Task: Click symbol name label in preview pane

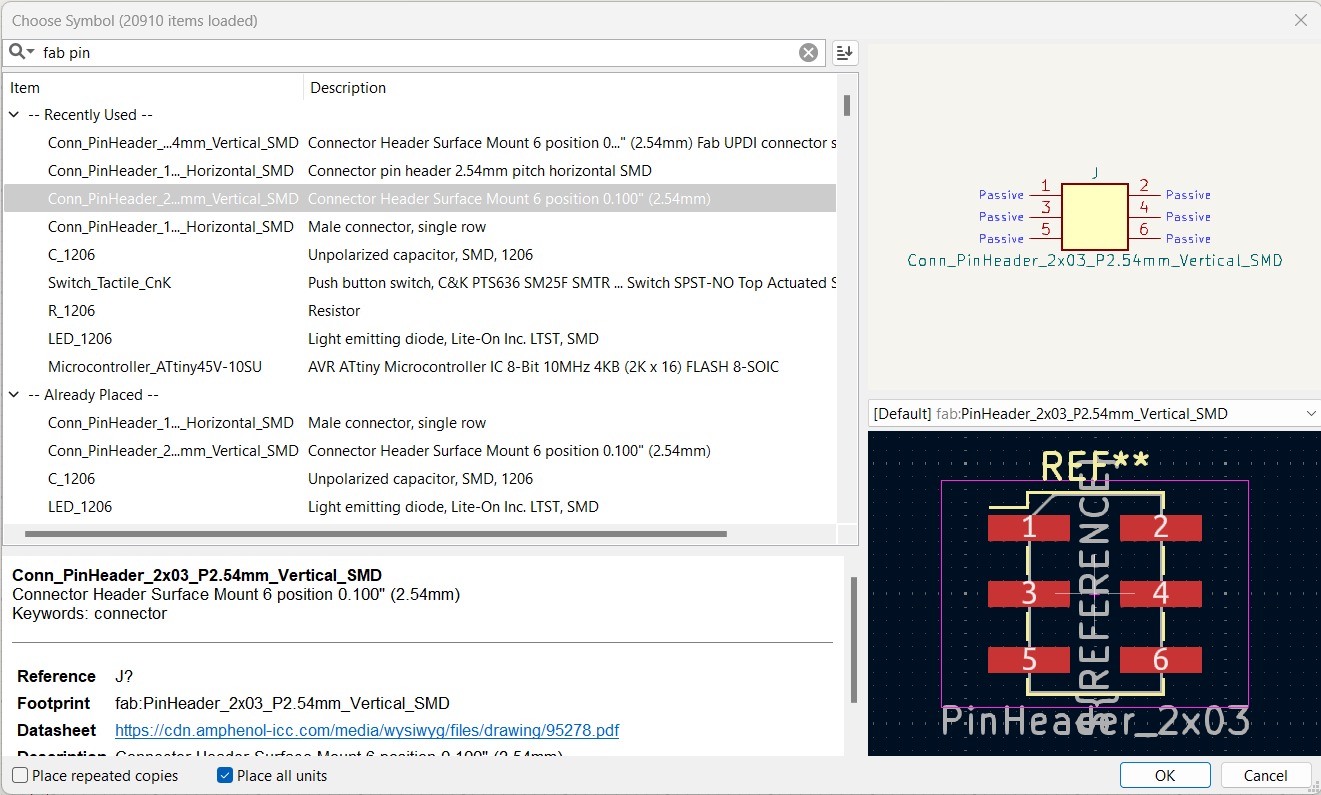Action: 1094,261
